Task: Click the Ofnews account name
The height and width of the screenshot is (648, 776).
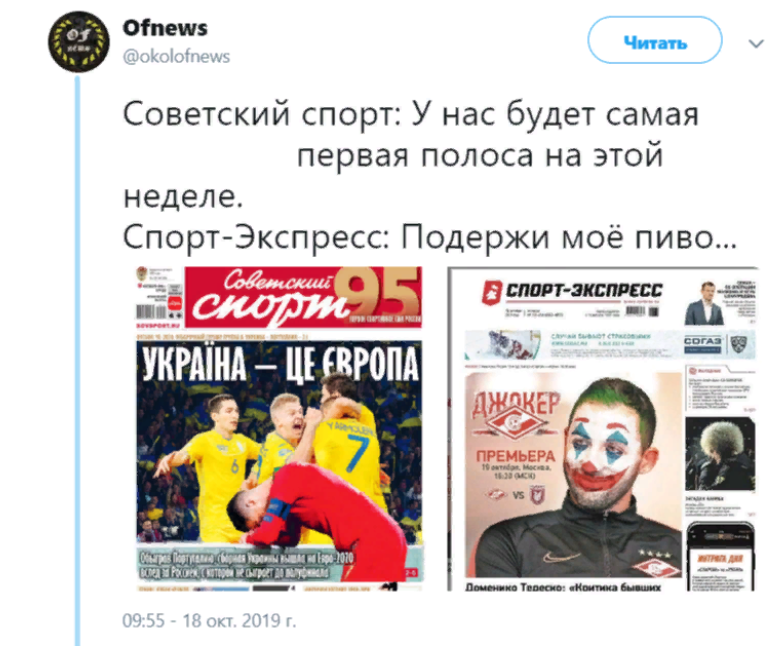Action: [165, 28]
